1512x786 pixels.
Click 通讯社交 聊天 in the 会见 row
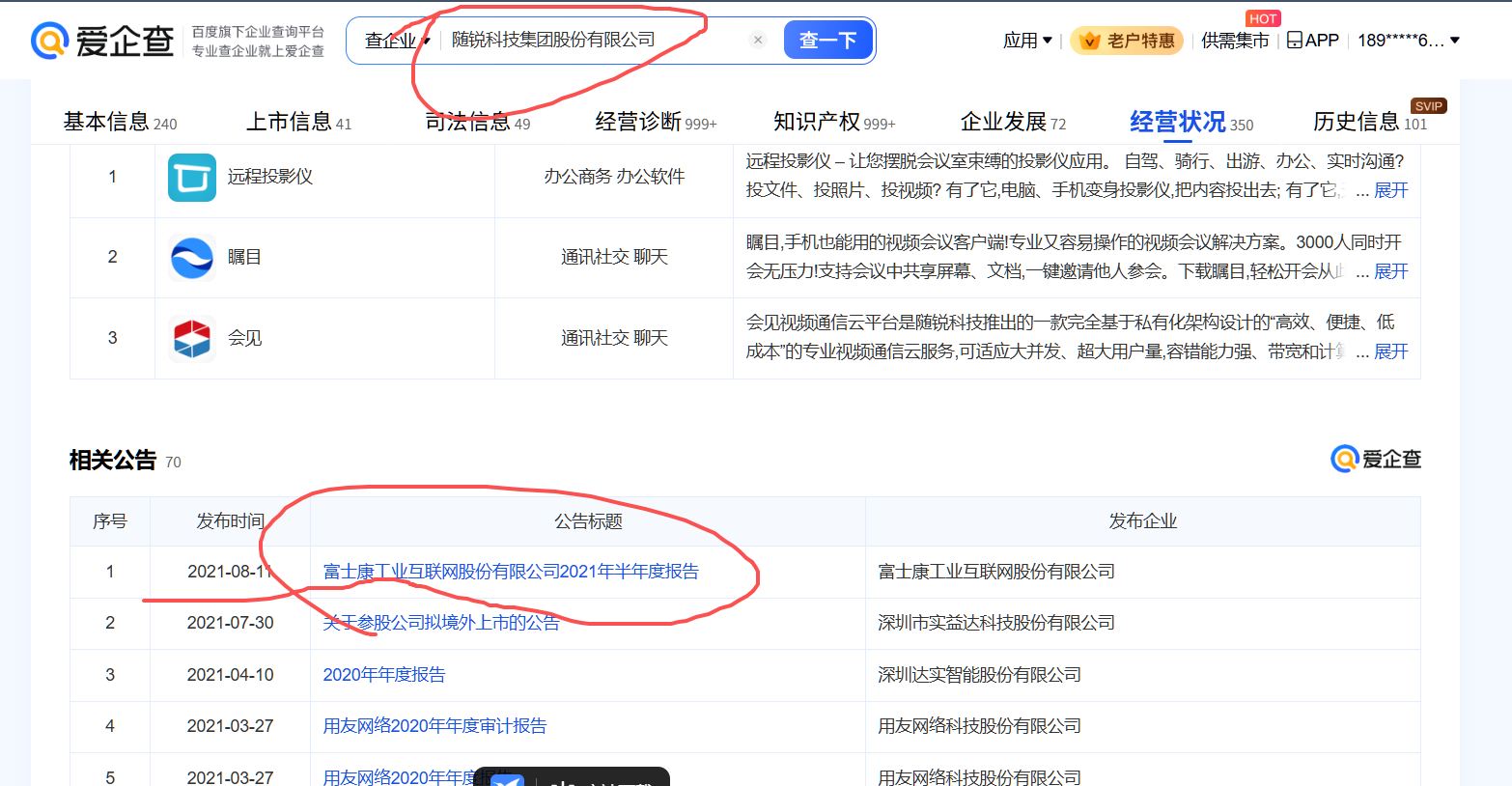pos(614,338)
